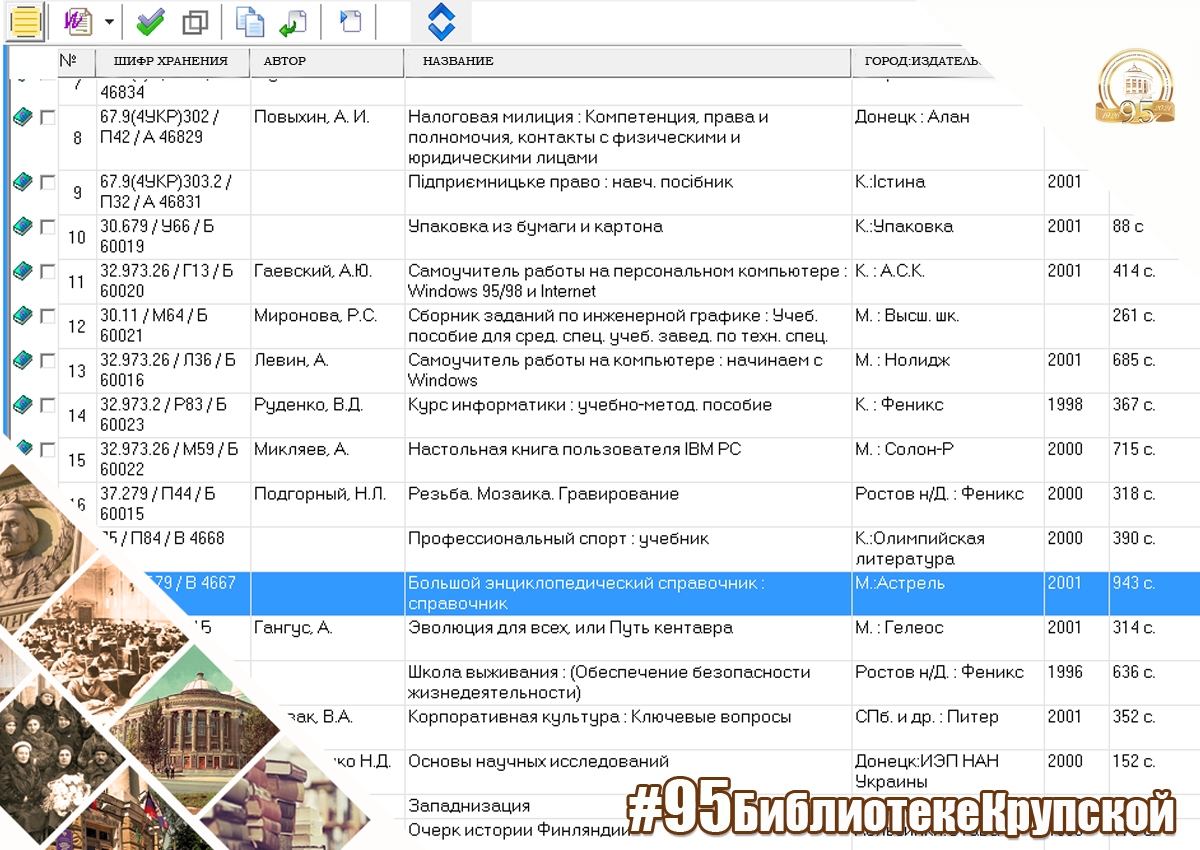Click the copy documents toolbar icon
This screenshot has height=850, width=1200.
coord(250,21)
